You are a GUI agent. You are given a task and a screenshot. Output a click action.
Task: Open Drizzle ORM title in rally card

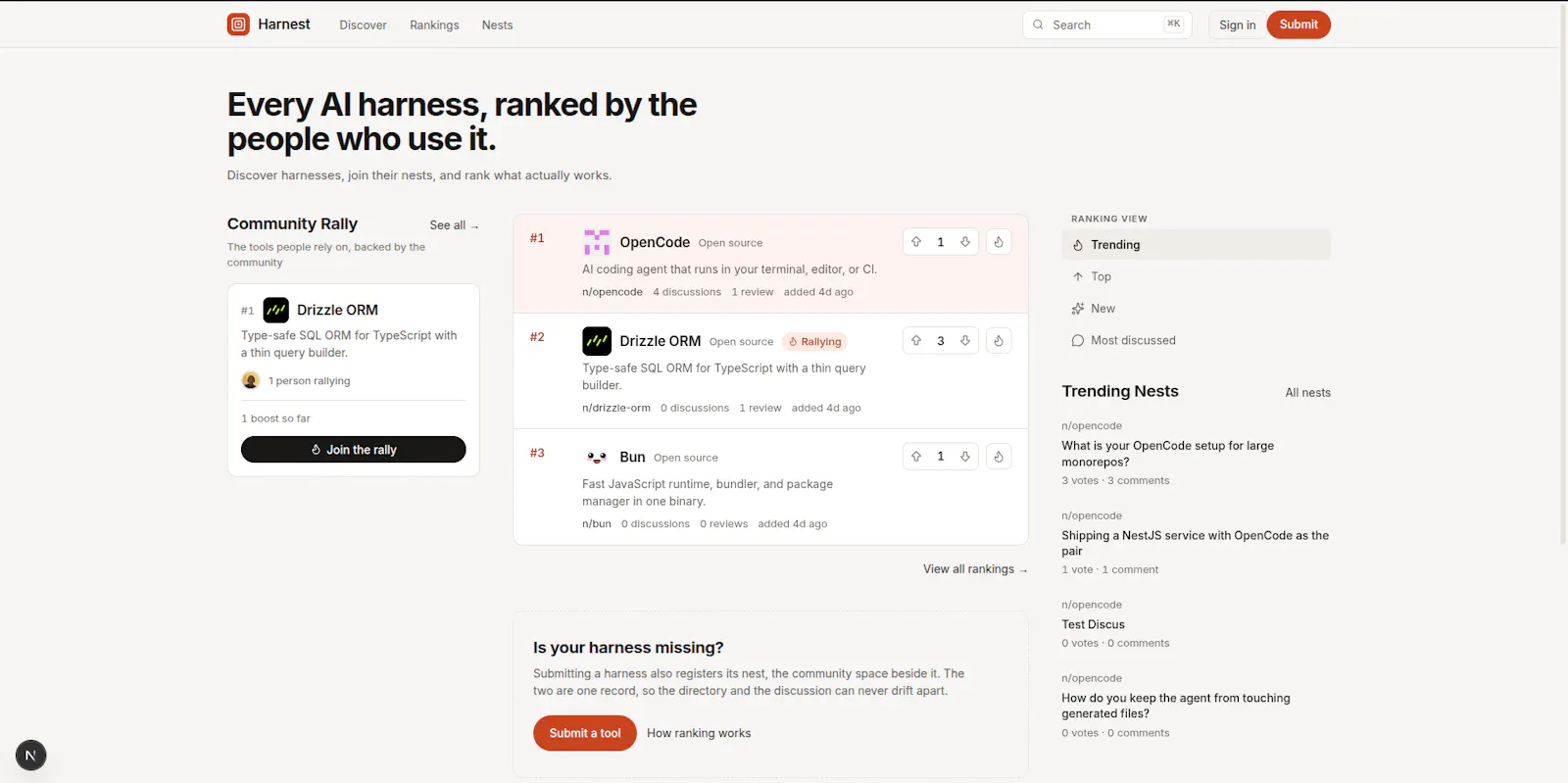pos(337,310)
